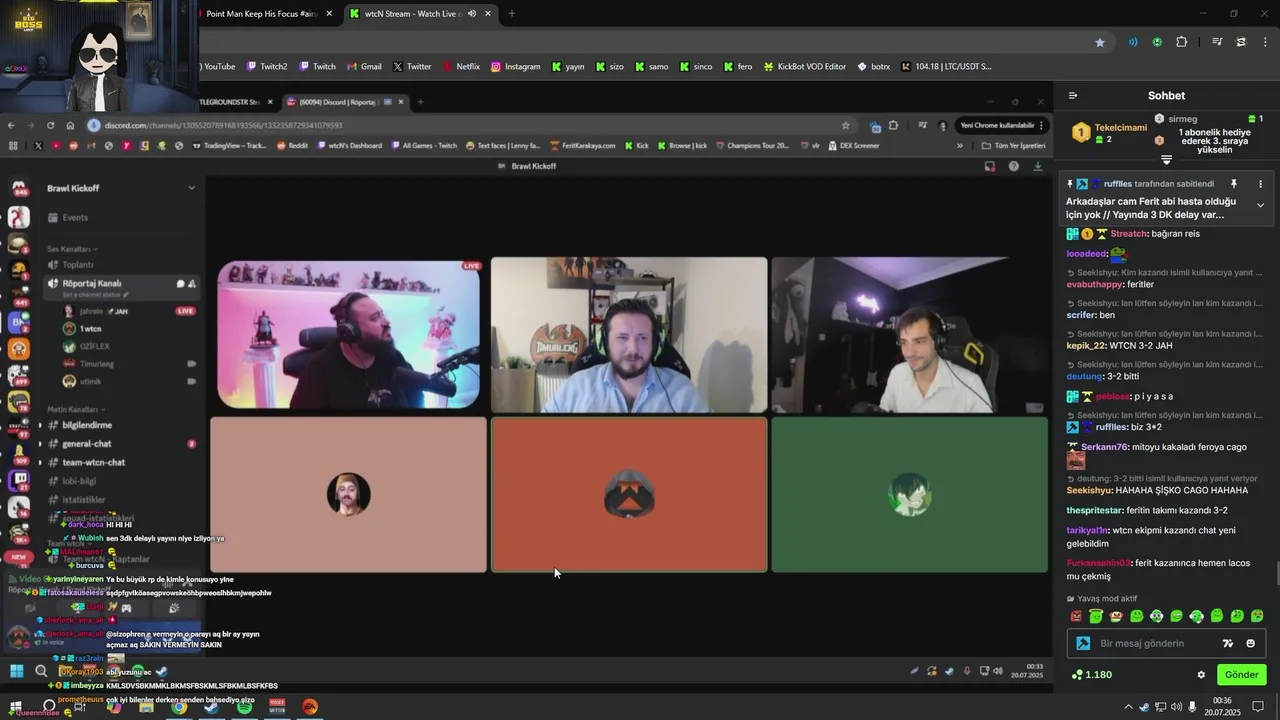The height and width of the screenshot is (720, 1280).
Task: Click Timurleng user in voice list
Action: coord(97,364)
